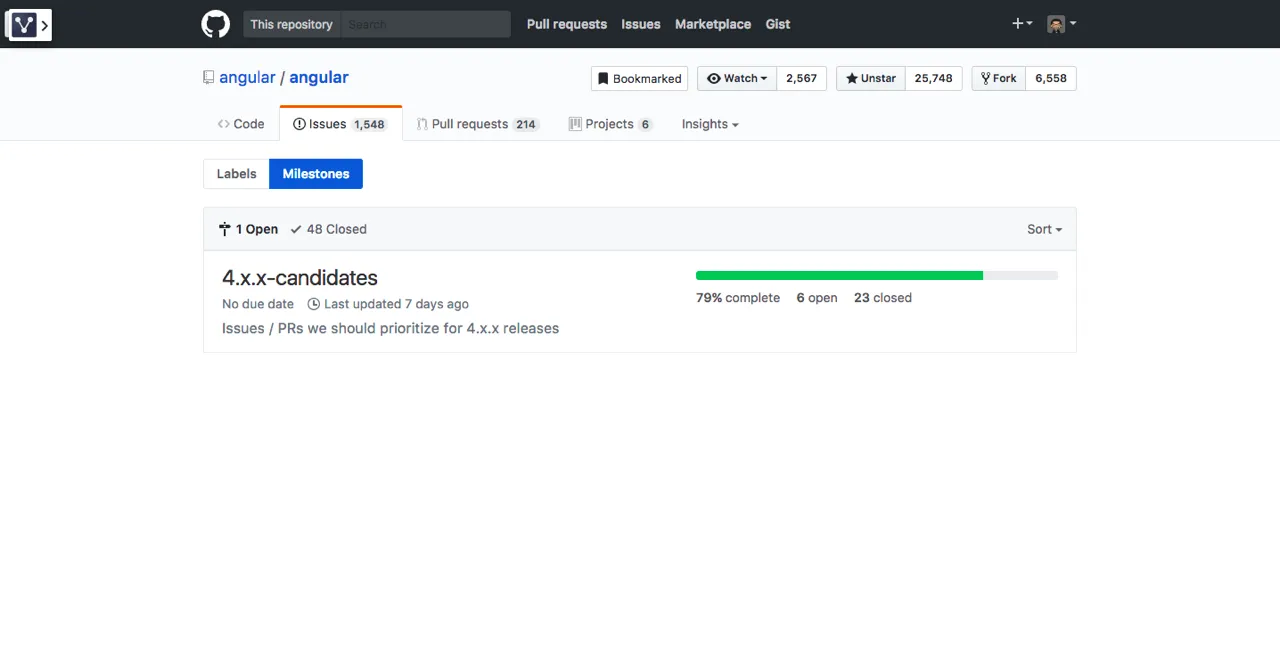Open the Projects tab
The width and height of the screenshot is (1280, 656).
pos(609,124)
